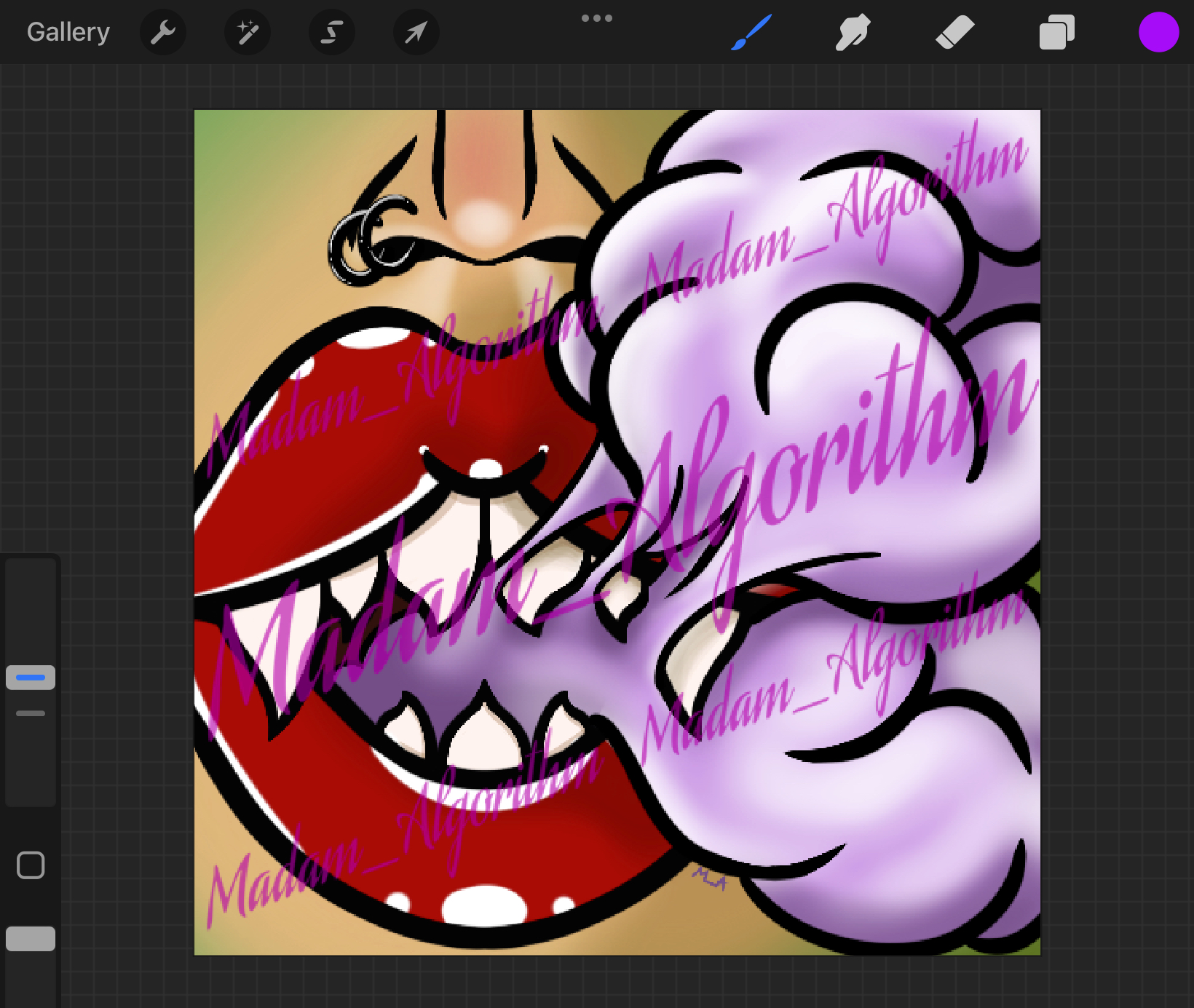Return to the Gallery
The image size is (1194, 1008).
pos(68,32)
